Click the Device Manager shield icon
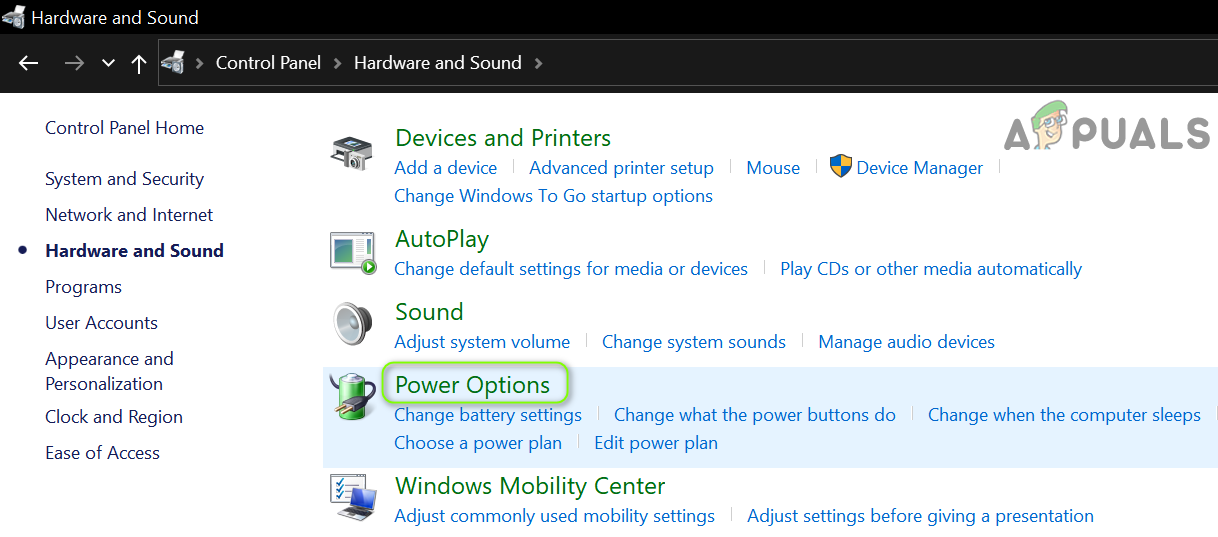 pyautogui.click(x=841, y=167)
